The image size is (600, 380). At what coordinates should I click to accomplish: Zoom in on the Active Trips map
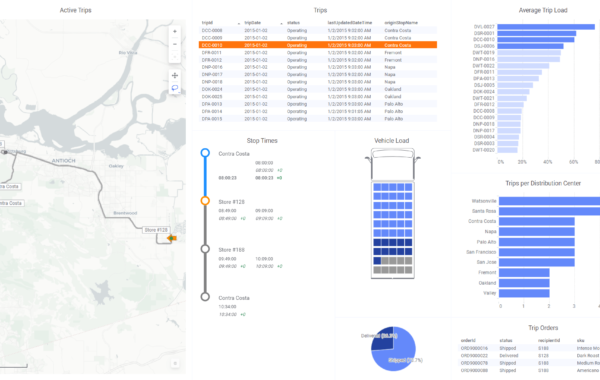(x=175, y=32)
